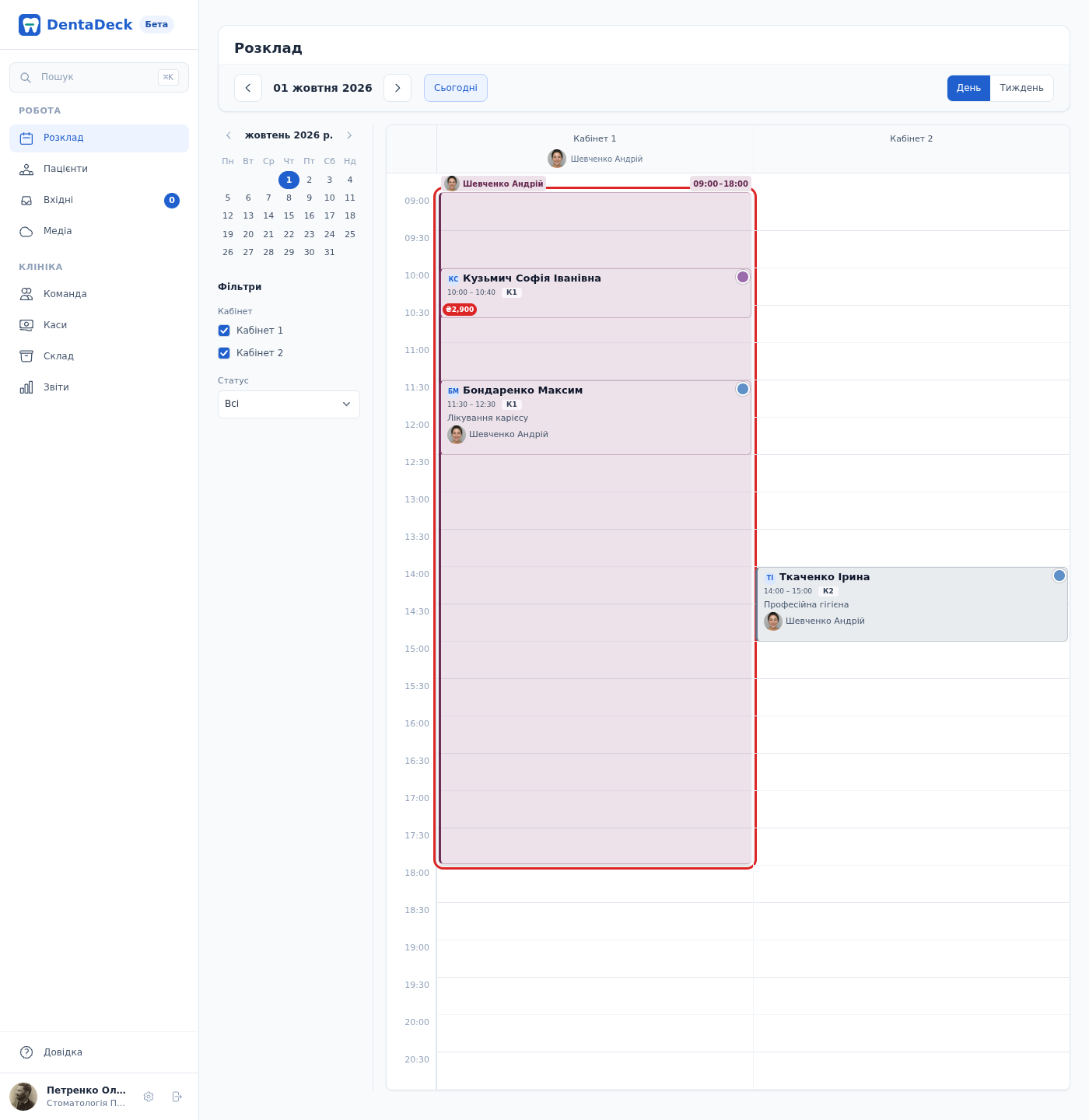Open Кузьмич Софія Іванівна appointment
The height and width of the screenshot is (1120, 1089).
pos(596,293)
